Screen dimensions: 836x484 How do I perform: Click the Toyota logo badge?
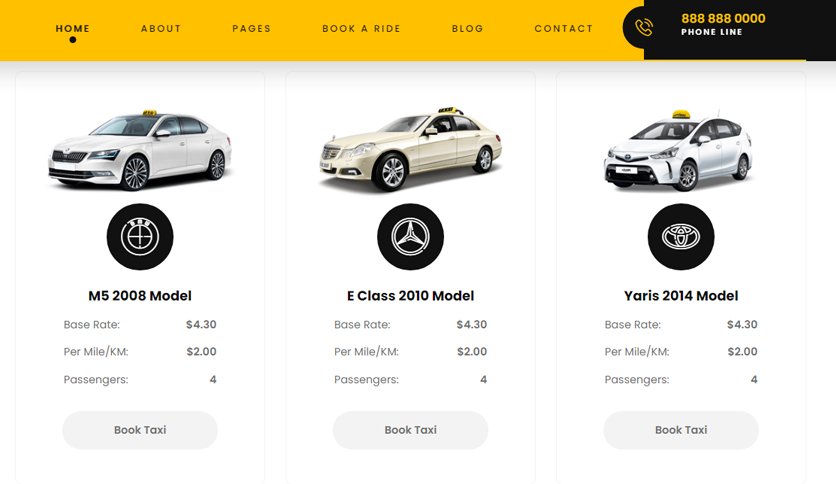click(681, 237)
